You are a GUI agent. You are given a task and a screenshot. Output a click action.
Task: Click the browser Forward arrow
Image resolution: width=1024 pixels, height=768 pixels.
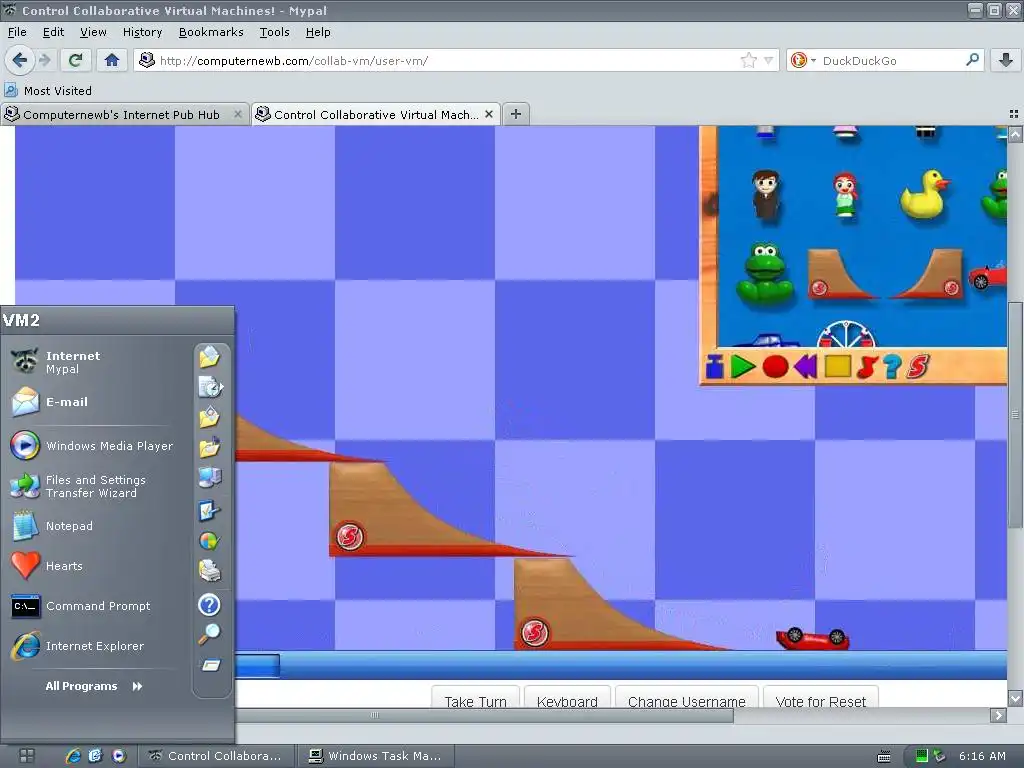(44, 61)
